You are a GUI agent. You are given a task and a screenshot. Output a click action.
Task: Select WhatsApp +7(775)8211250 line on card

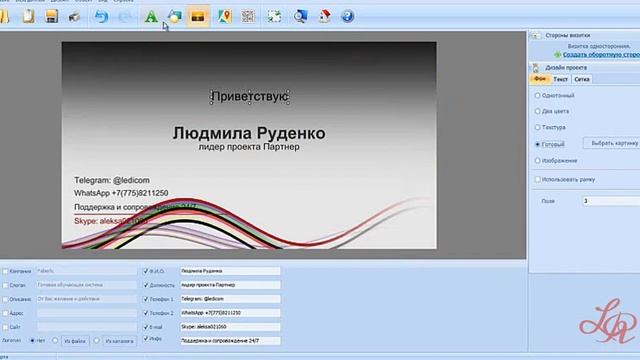(121, 193)
